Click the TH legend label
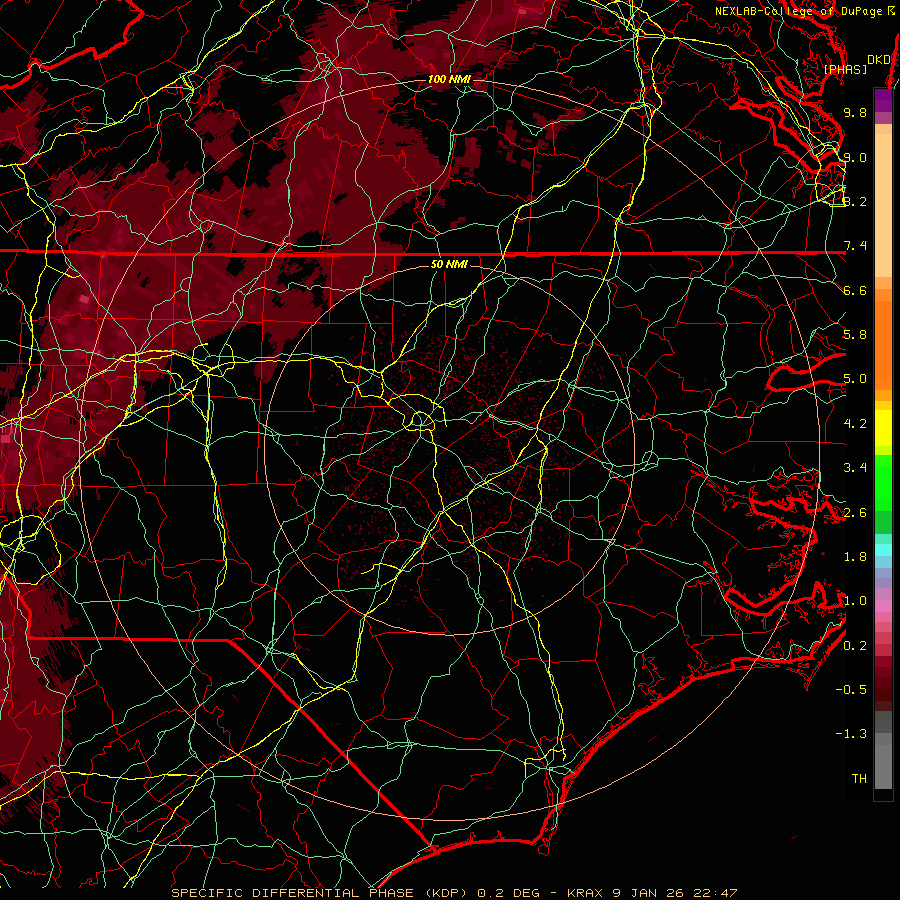 tap(859, 779)
